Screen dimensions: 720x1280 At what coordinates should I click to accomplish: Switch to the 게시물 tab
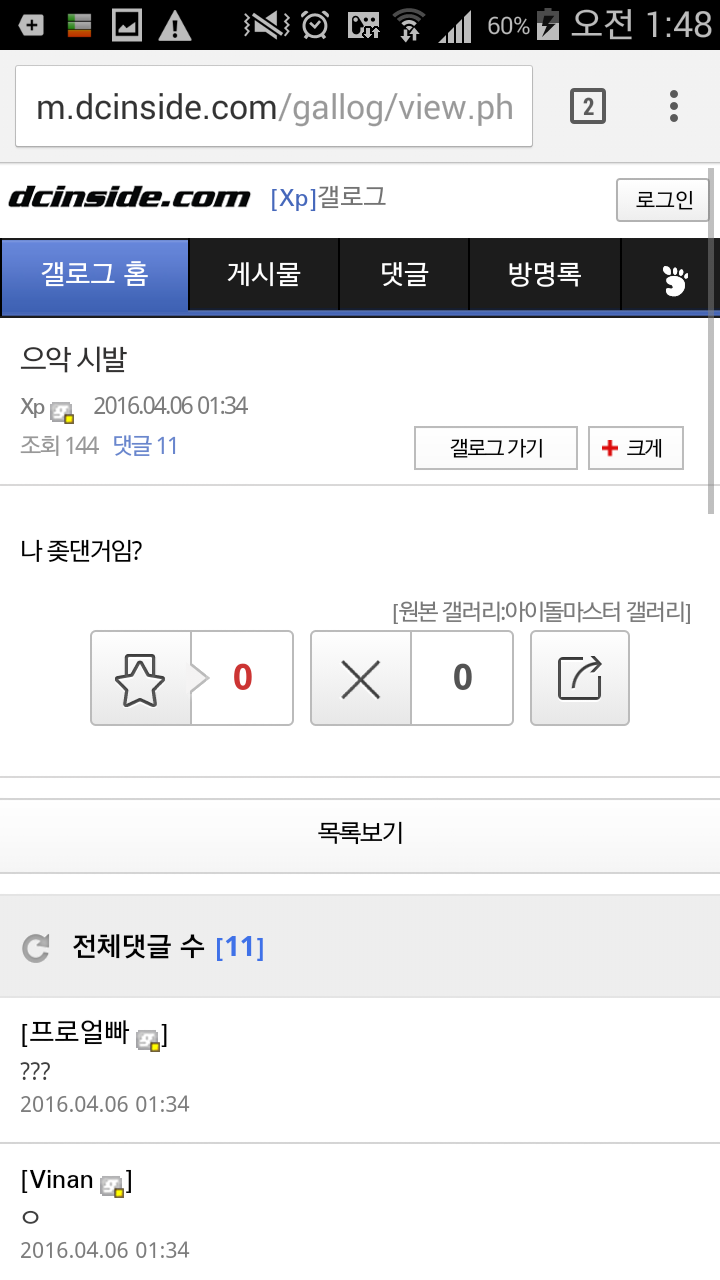point(264,275)
